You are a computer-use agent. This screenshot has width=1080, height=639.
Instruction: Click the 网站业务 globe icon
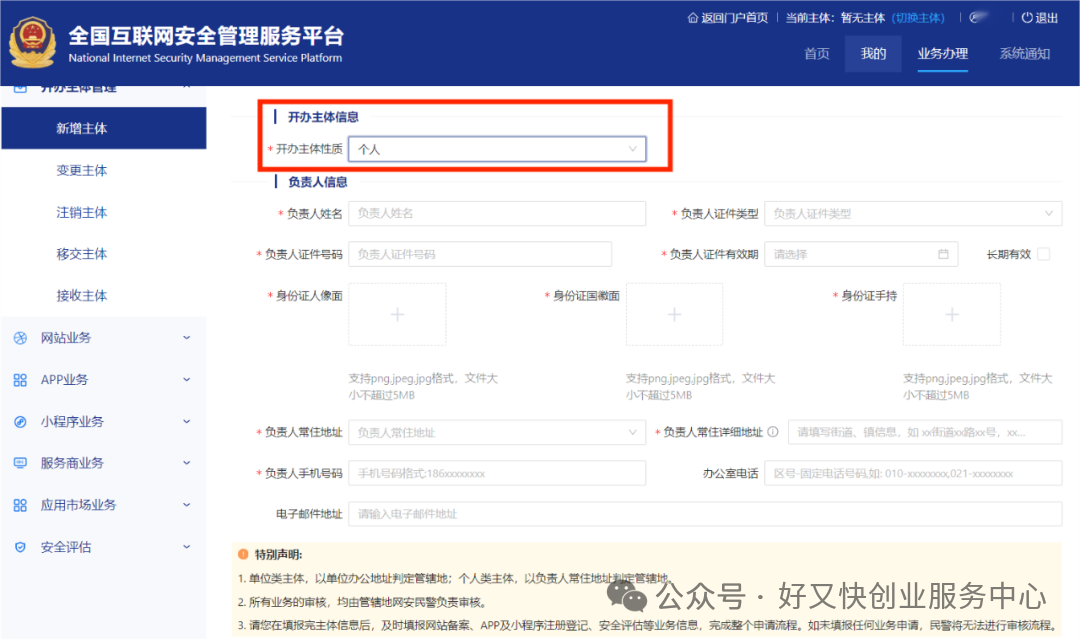[x=20, y=338]
